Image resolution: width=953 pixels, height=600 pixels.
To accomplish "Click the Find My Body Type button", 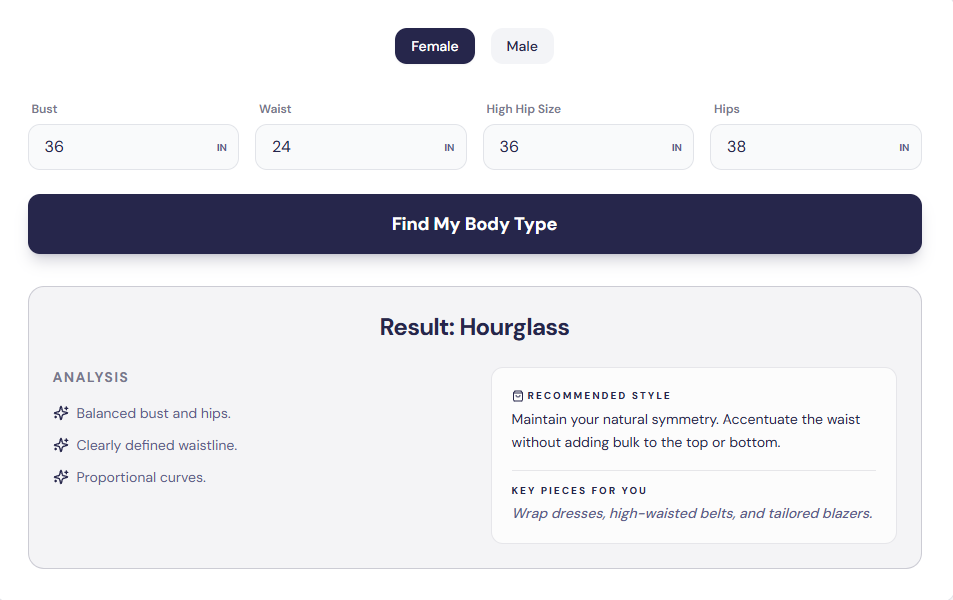I will click(x=474, y=223).
